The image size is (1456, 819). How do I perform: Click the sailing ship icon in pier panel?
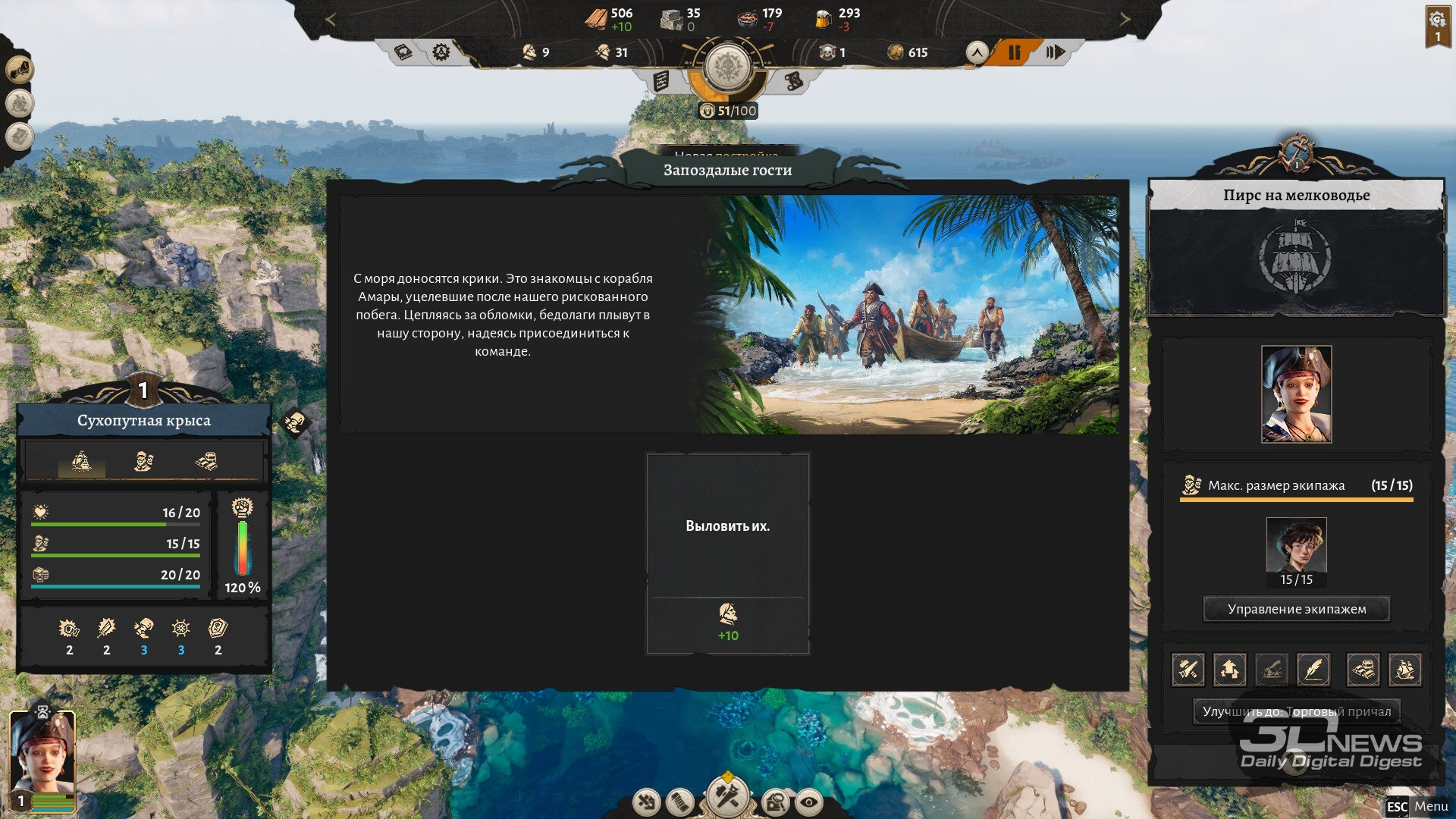(1404, 670)
